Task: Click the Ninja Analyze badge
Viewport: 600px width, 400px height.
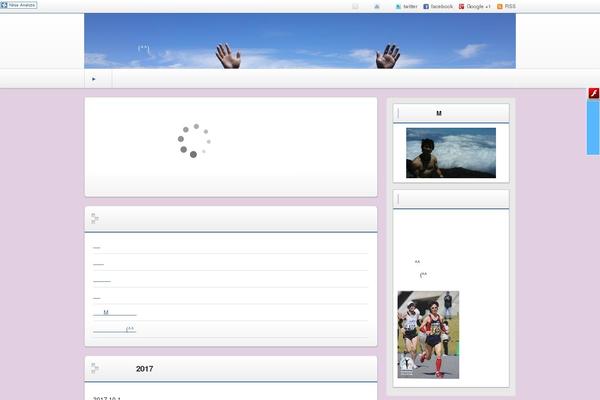Action: click(19, 5)
